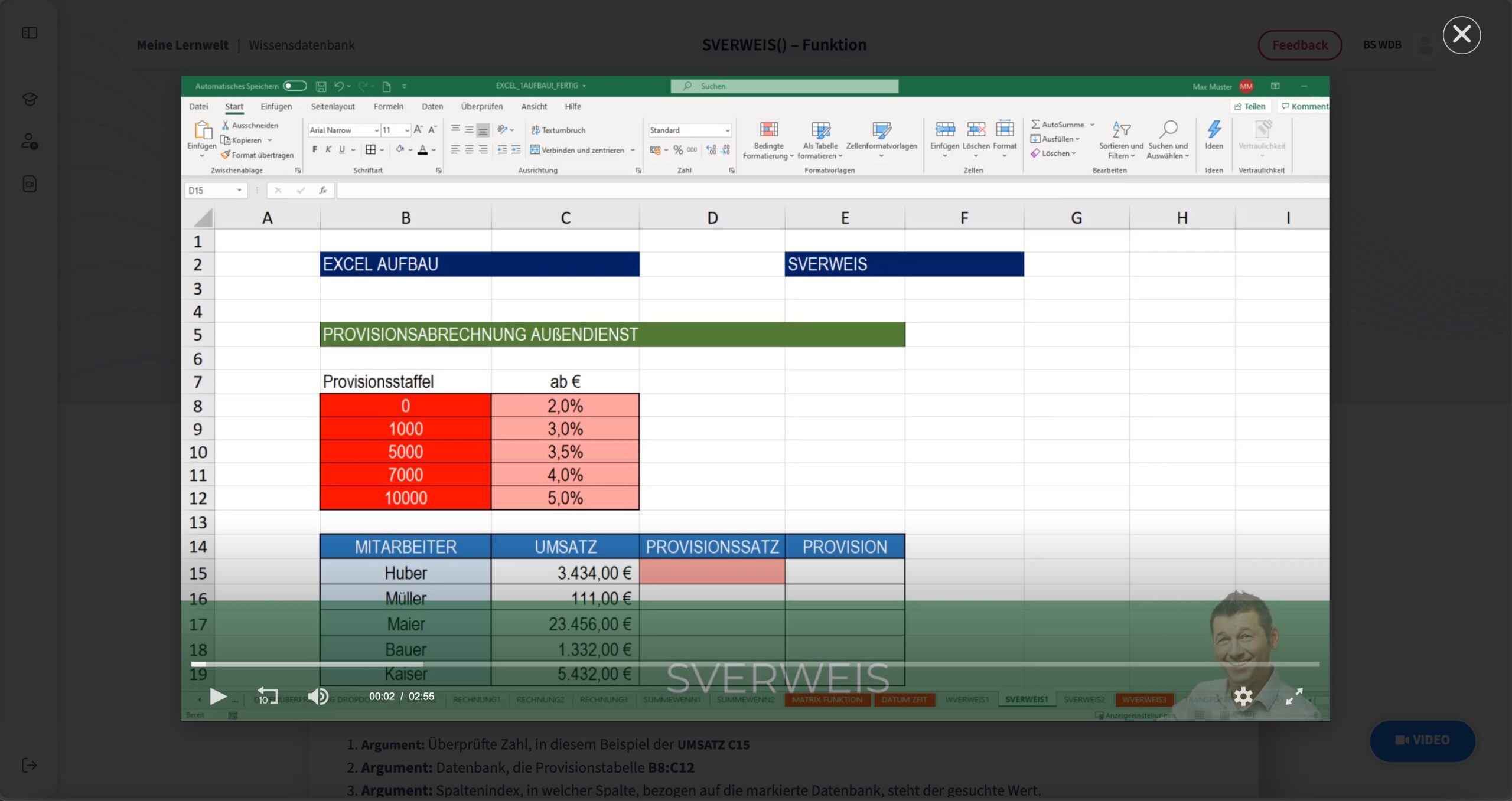Toggle the sidebar panel icon at top

pyautogui.click(x=30, y=33)
